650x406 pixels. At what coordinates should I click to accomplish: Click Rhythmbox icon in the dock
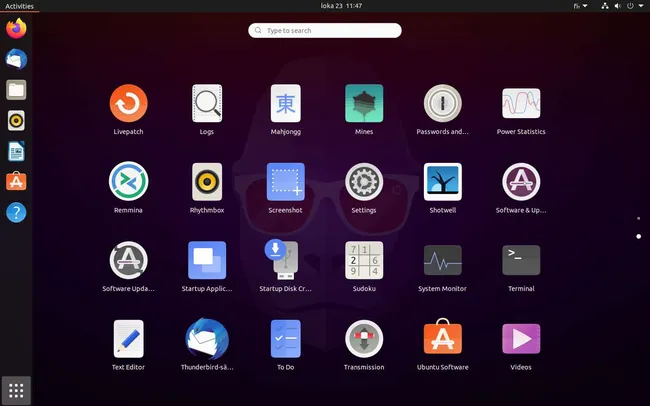tap(16, 121)
